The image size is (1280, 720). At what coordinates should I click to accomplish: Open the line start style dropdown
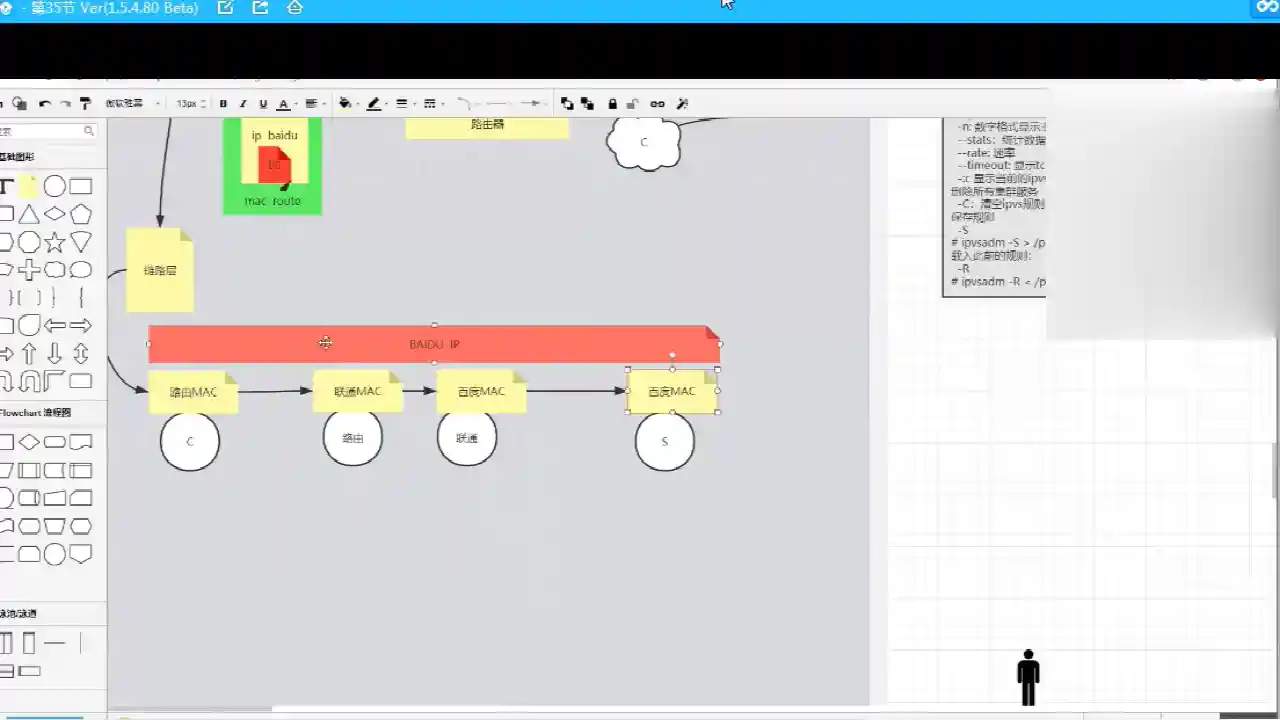[497, 104]
